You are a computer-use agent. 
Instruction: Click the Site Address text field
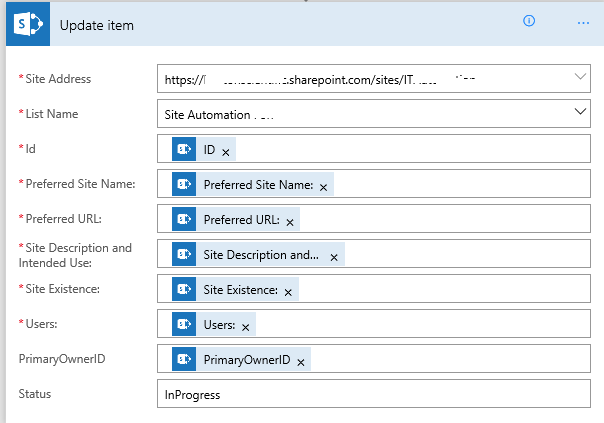click(x=360, y=77)
